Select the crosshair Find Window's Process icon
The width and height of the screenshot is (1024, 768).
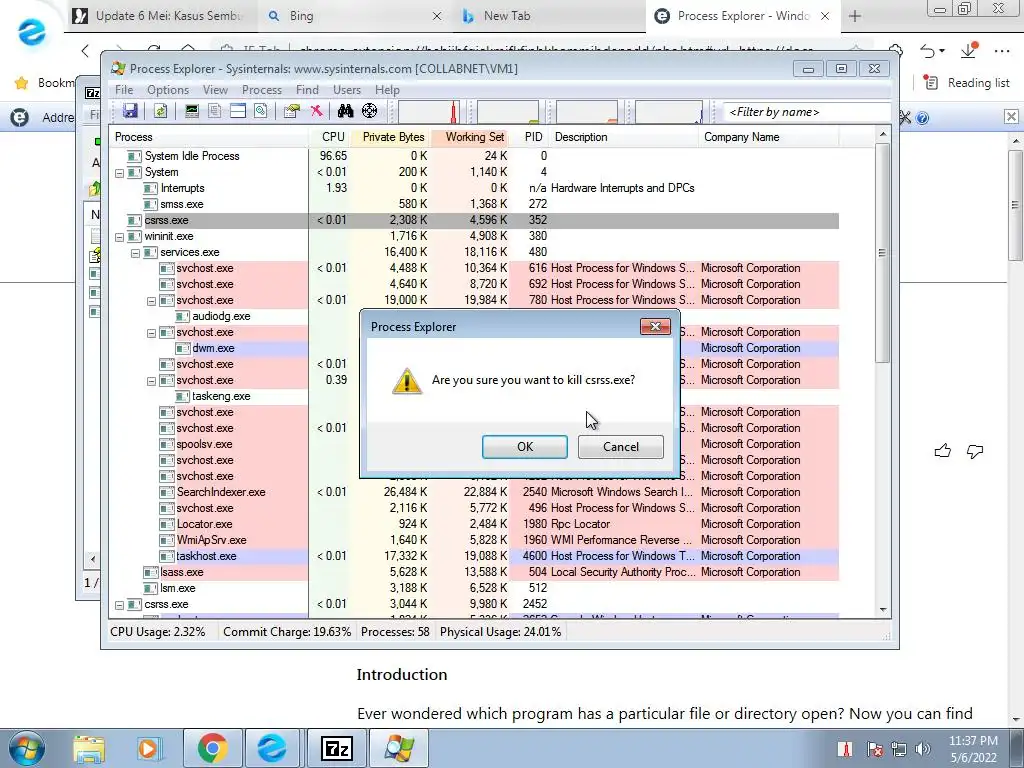[x=370, y=111]
